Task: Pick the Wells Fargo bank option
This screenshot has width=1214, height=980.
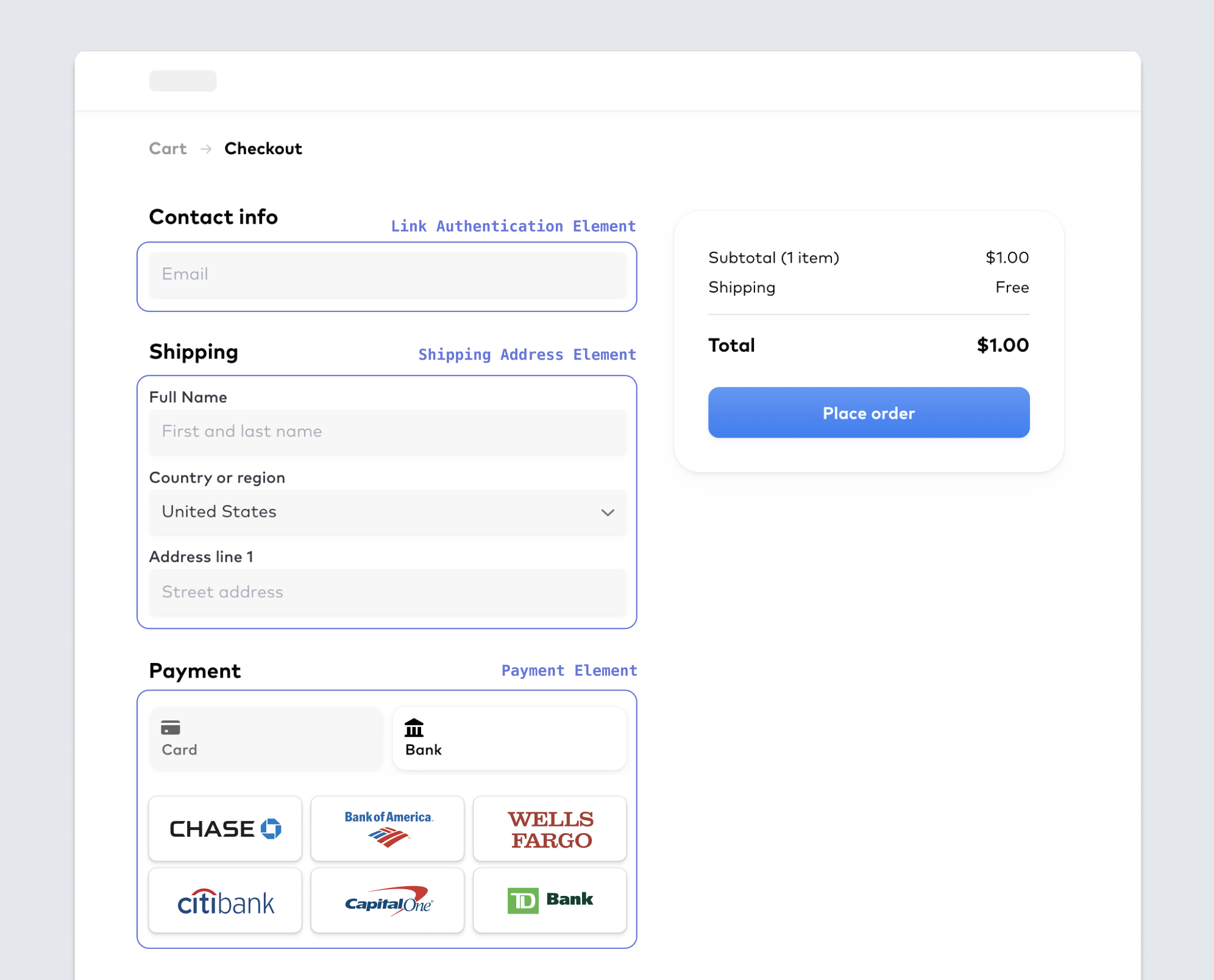Action: coord(550,828)
